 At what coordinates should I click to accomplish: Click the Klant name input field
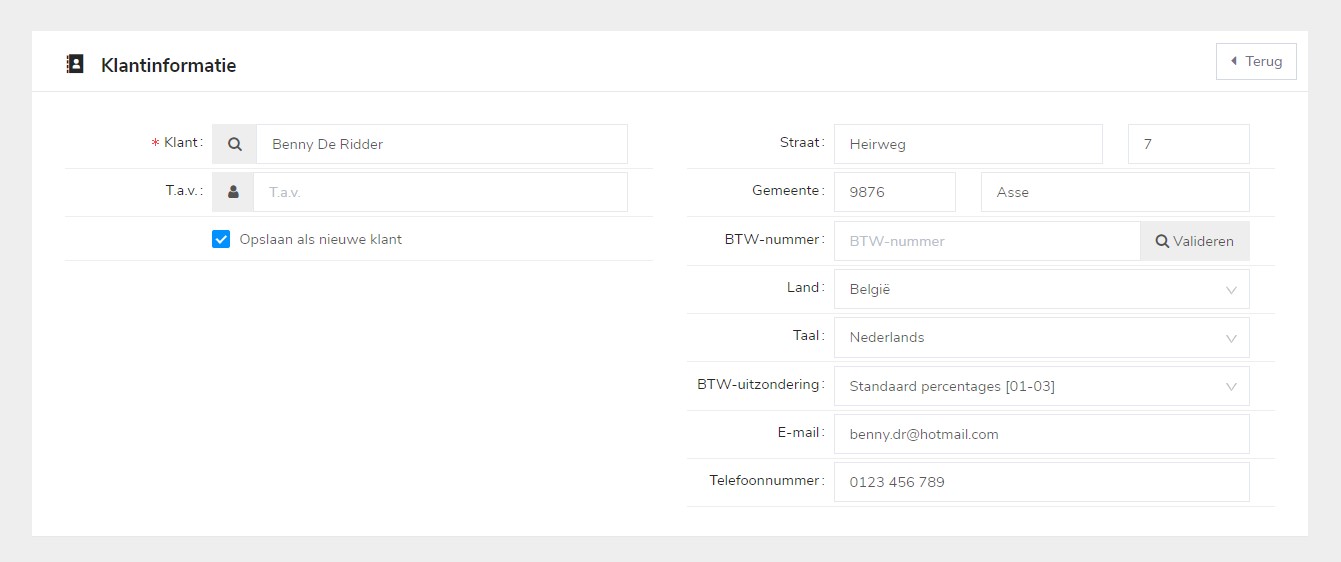click(441, 144)
